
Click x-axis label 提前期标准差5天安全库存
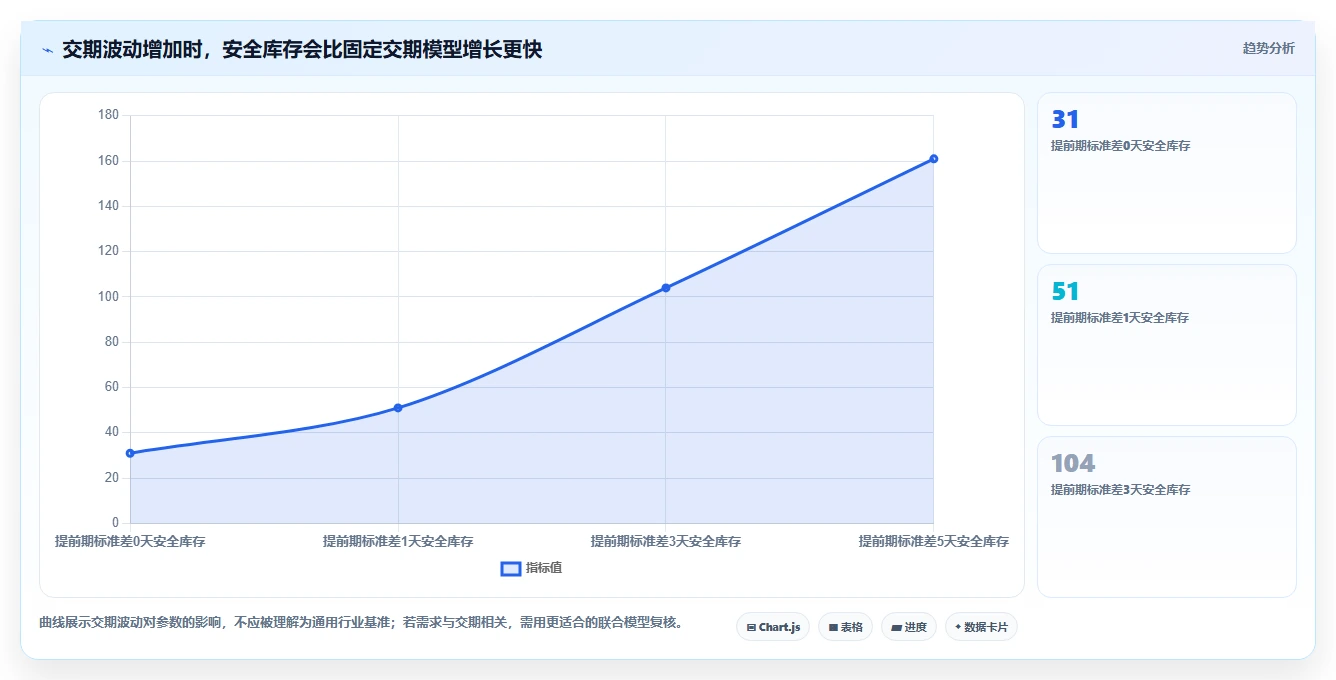point(933,541)
